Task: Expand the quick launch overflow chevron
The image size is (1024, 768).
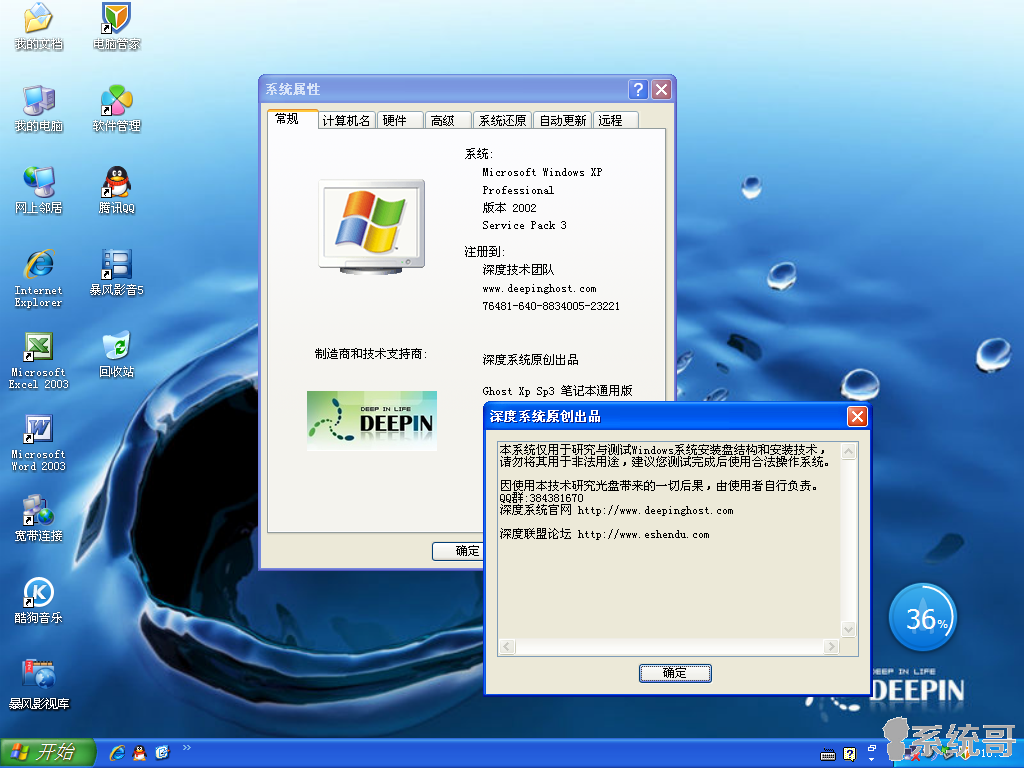Action: (187, 748)
